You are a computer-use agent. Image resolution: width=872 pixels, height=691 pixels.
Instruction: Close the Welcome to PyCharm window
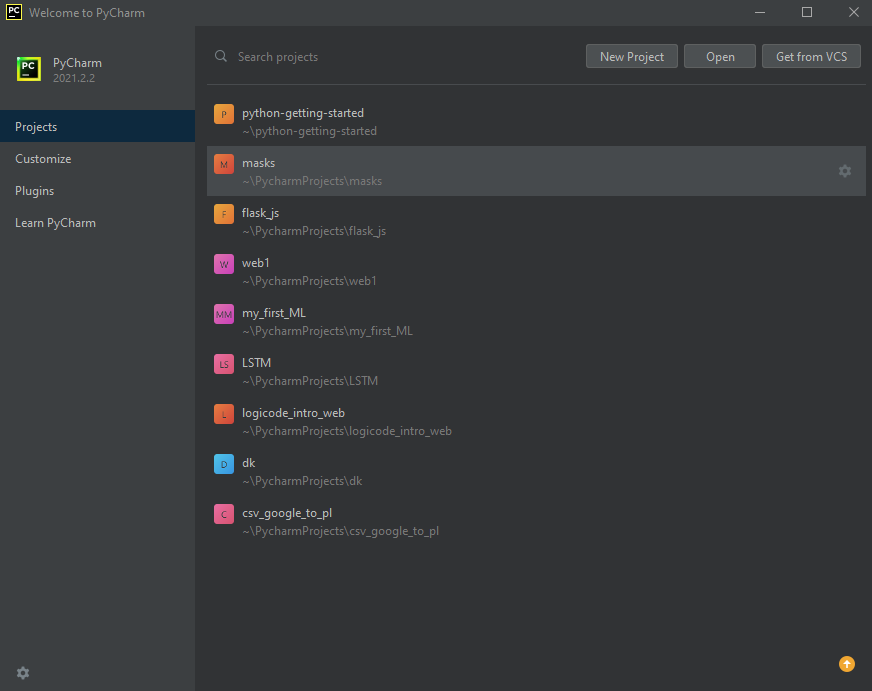[854, 12]
